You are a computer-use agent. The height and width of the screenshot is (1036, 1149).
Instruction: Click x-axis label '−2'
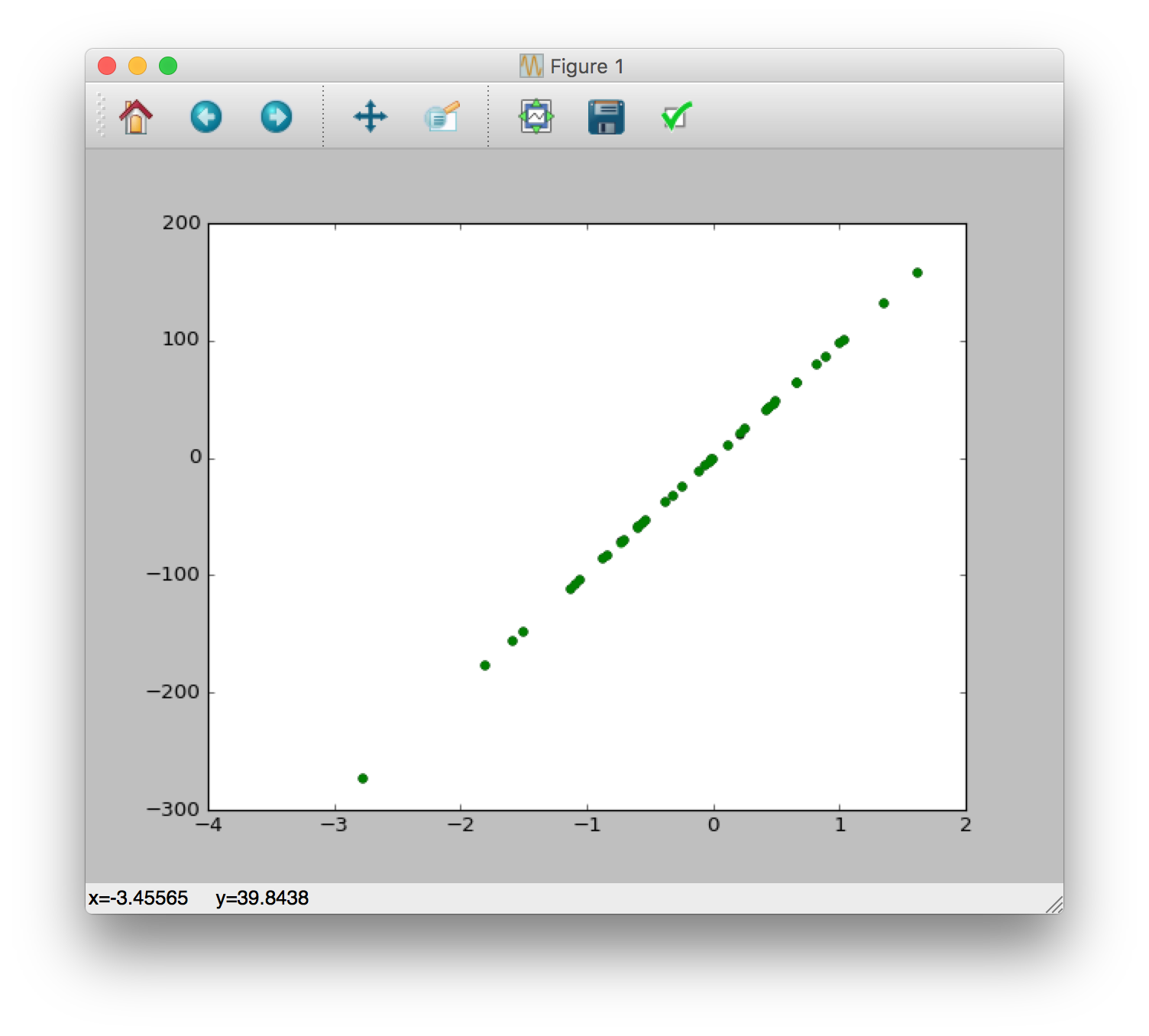[x=461, y=825]
